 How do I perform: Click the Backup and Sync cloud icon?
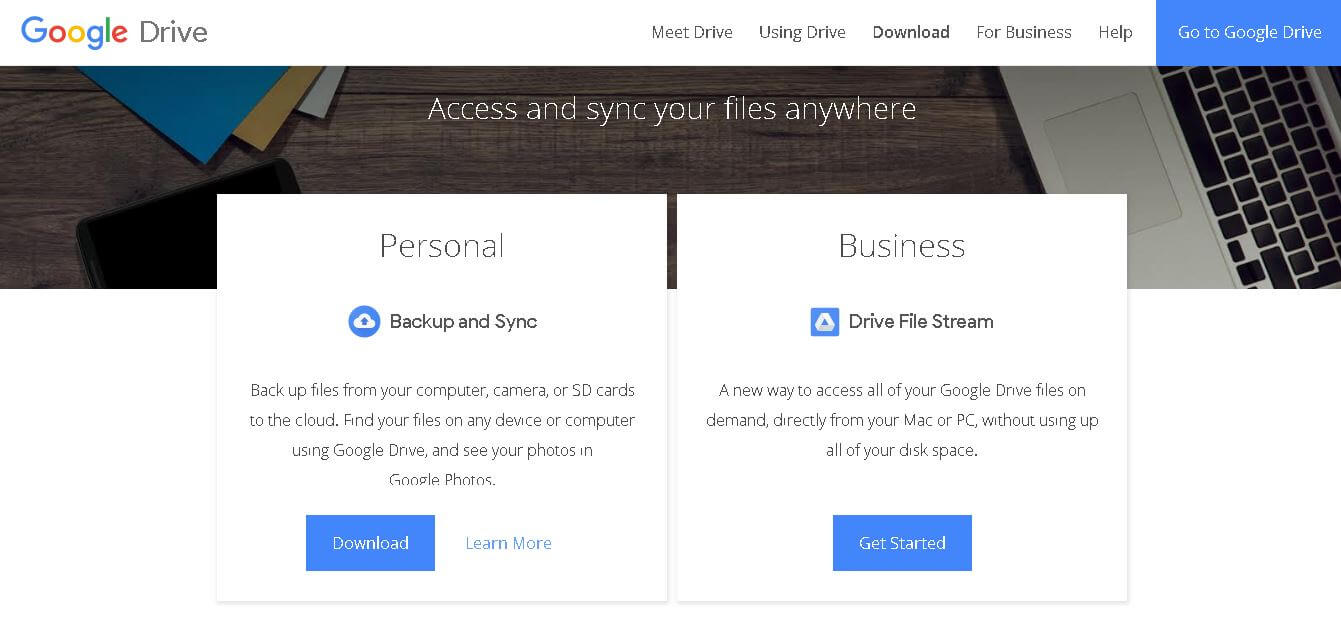tap(364, 321)
